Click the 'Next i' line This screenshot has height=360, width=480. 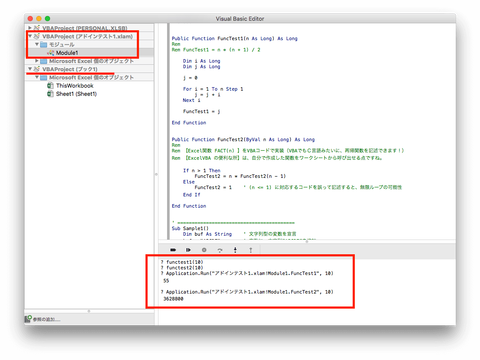coord(191,100)
